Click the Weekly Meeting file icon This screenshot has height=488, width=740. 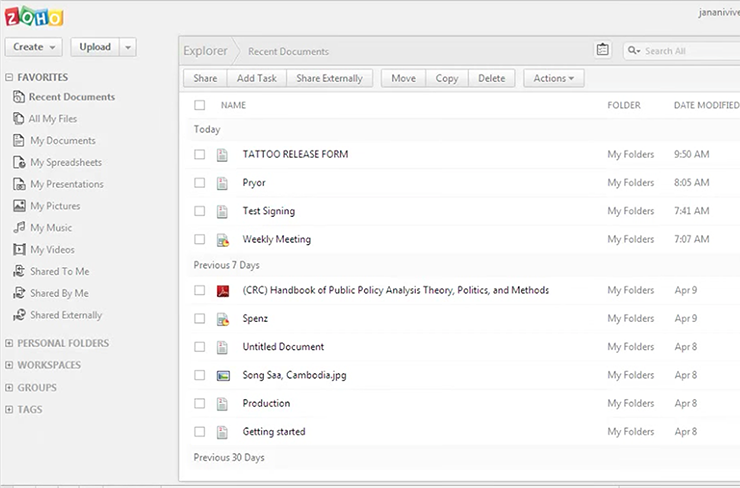[224, 240]
